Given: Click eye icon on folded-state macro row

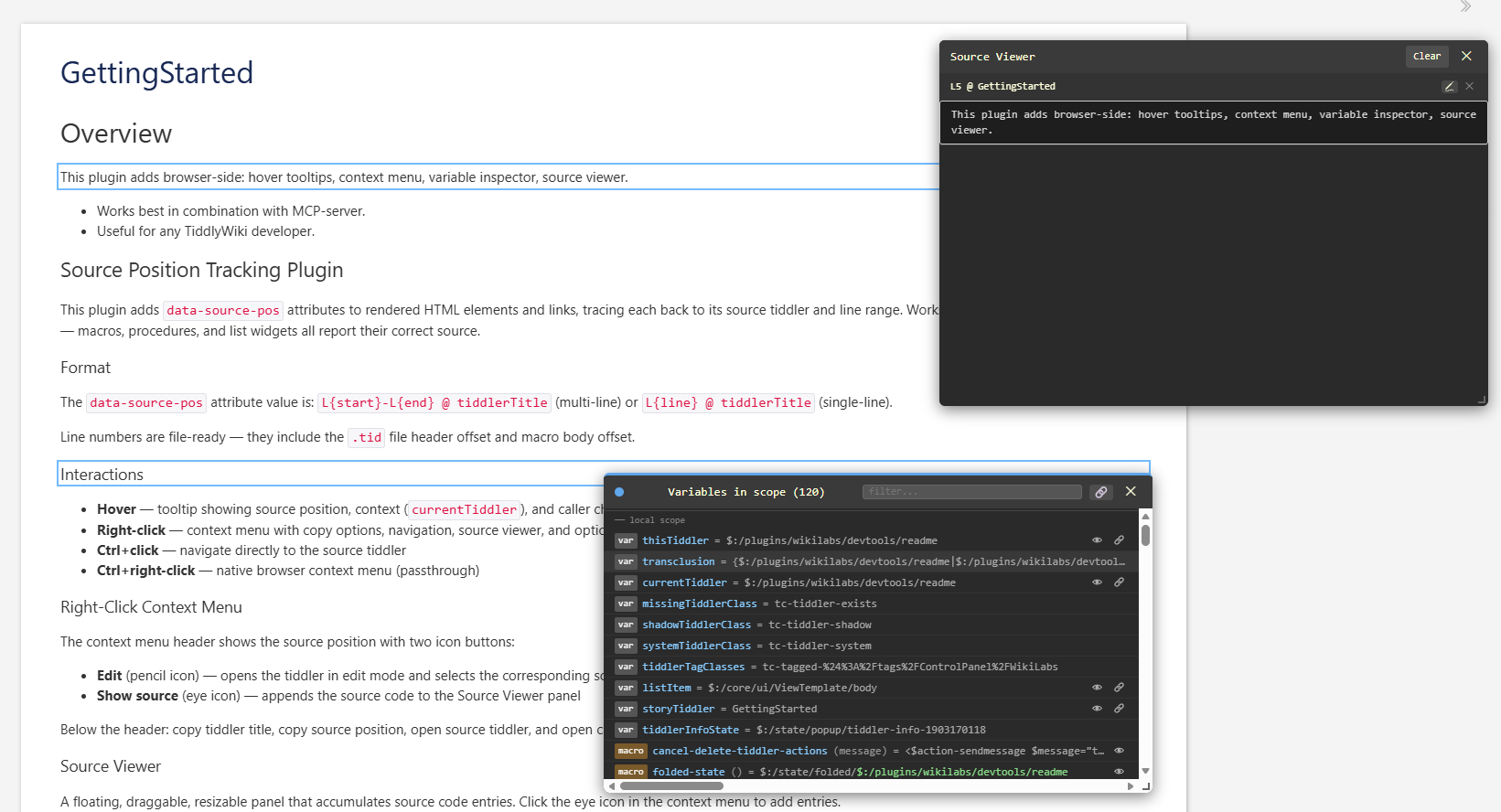Looking at the screenshot, I should point(1119,772).
